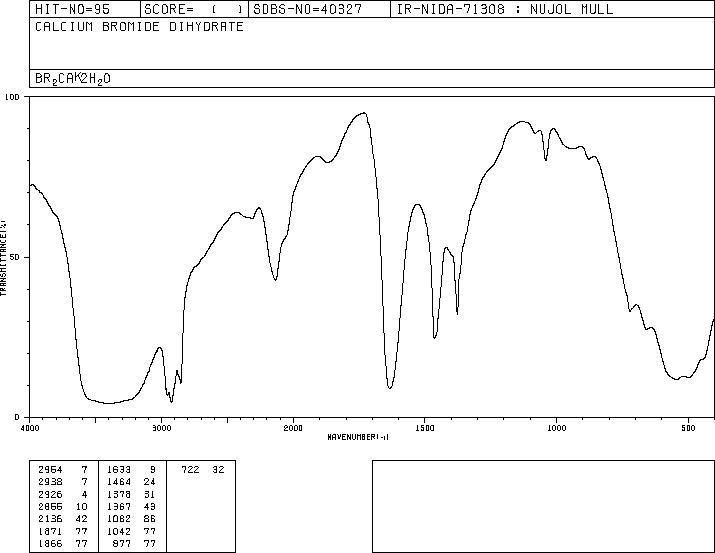715x553 pixels.
Task: Select wavenumber 722 in the peak table
Action: tap(190, 470)
